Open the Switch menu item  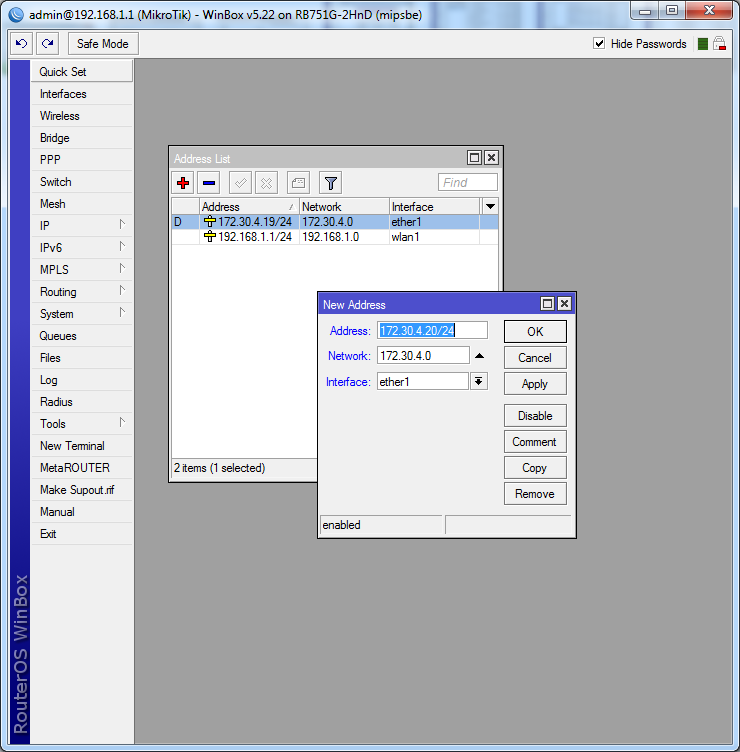click(x=82, y=182)
